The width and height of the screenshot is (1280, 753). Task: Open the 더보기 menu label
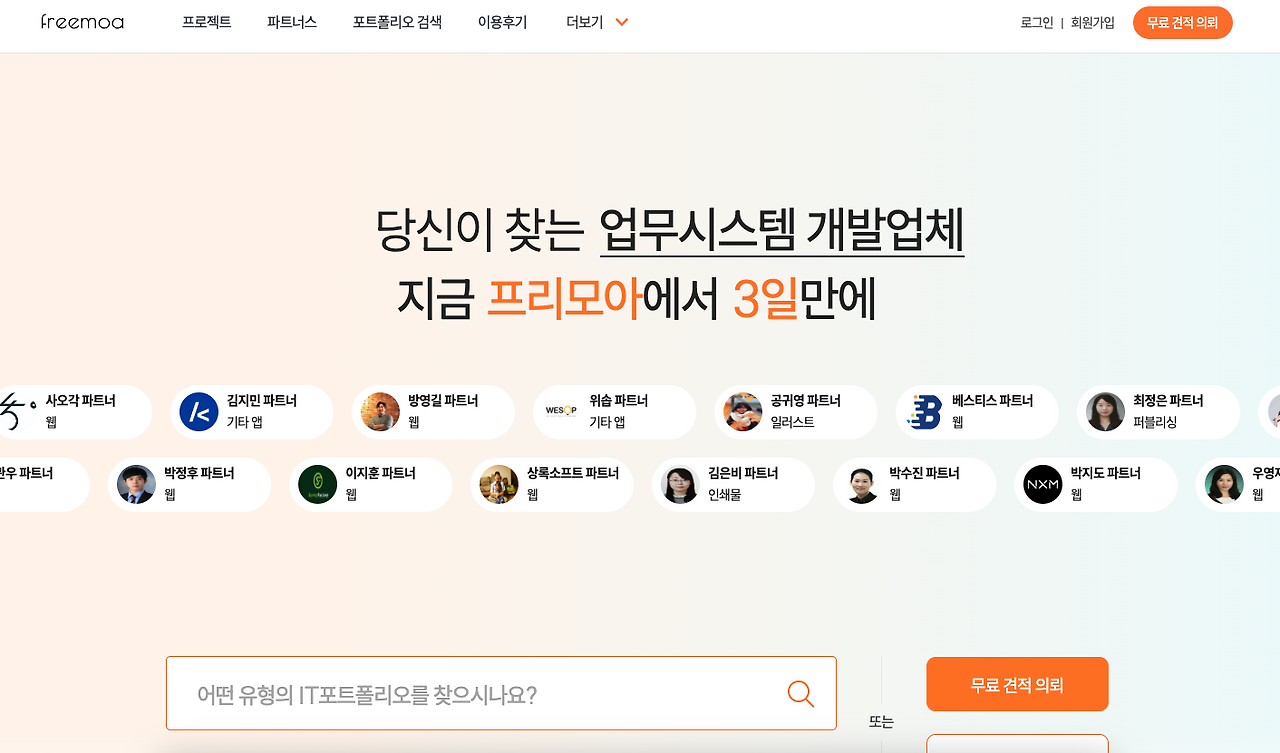585,22
